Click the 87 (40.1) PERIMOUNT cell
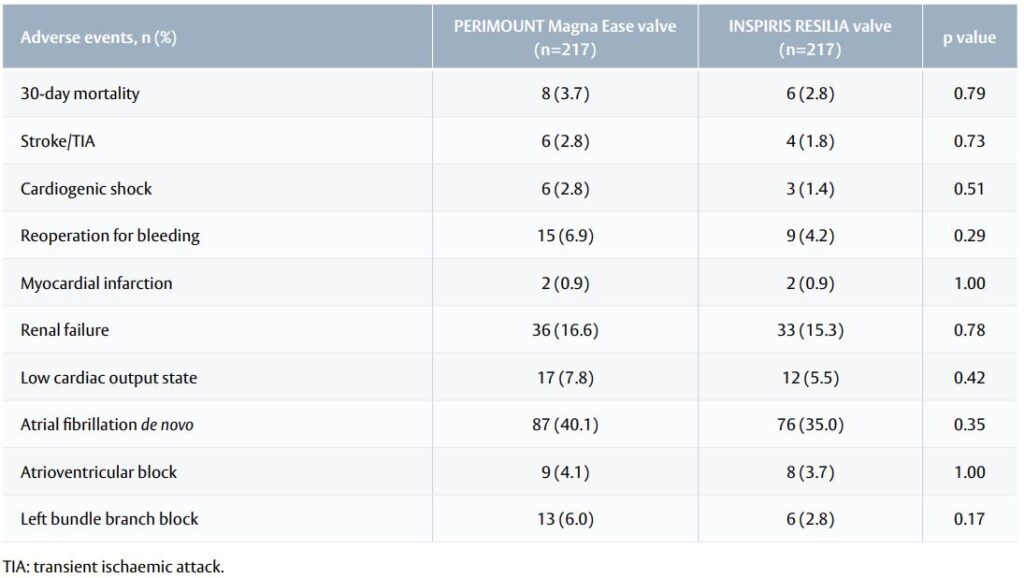This screenshot has width=1024, height=578. 565,425
